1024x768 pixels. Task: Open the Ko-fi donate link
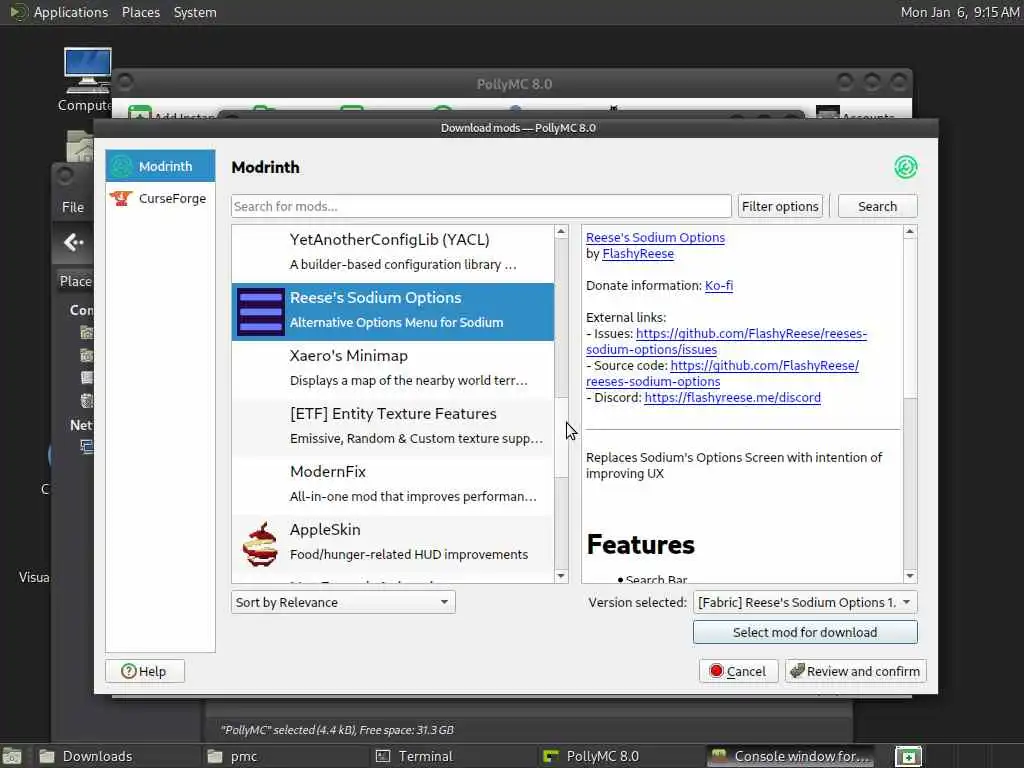pyautogui.click(x=718, y=285)
